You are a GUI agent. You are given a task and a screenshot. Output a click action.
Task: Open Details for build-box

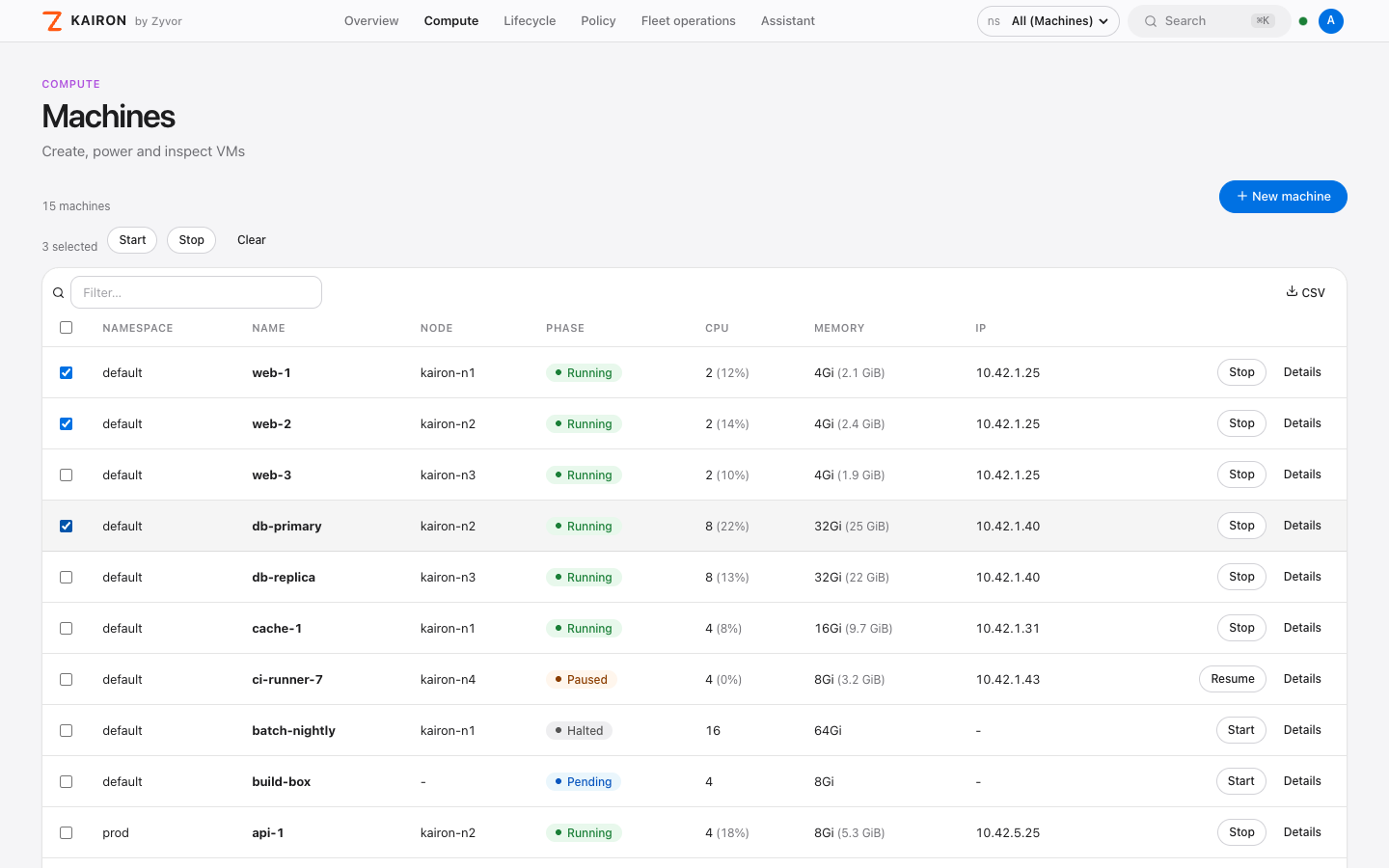[x=1302, y=781]
